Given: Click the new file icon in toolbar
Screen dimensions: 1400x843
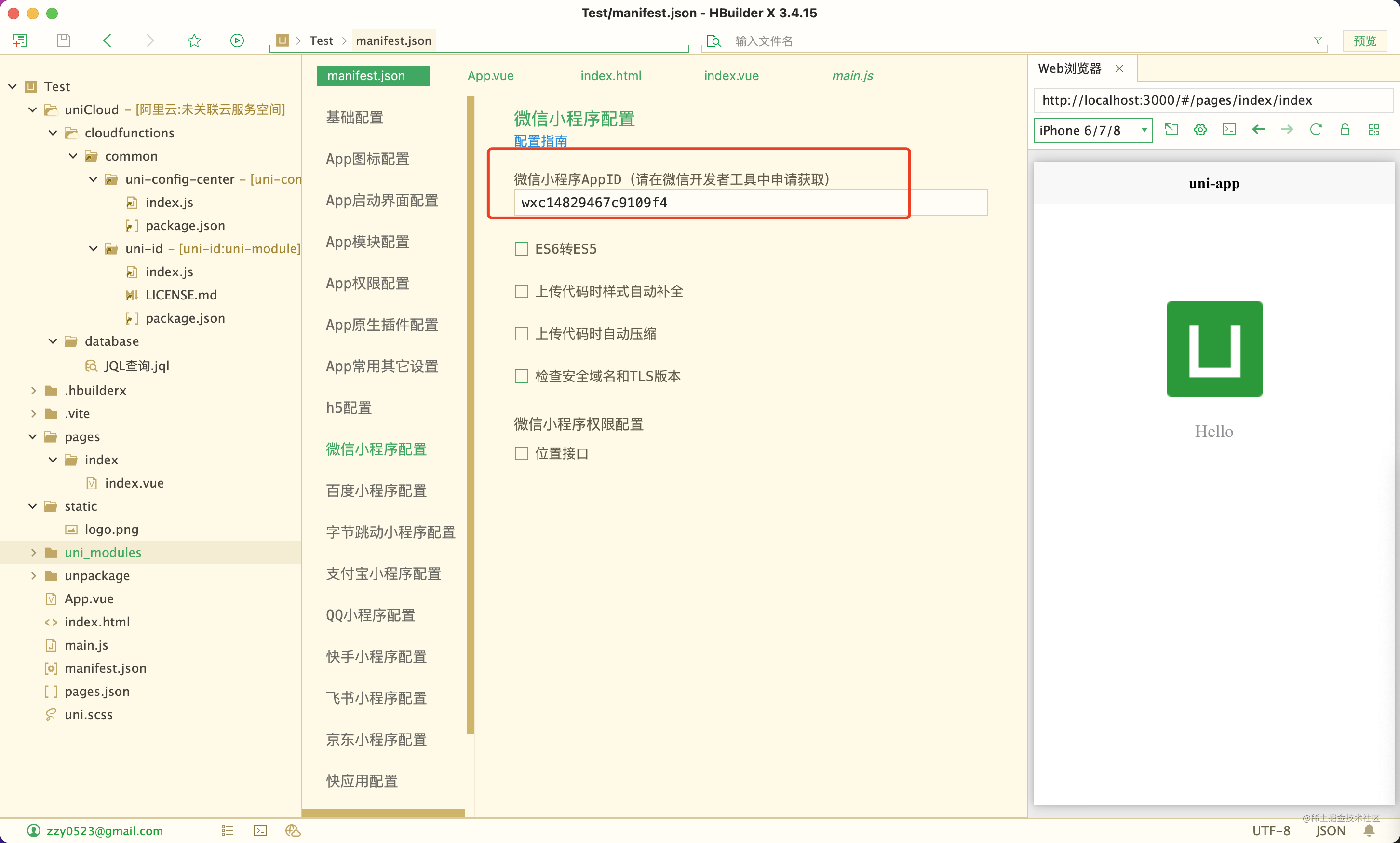Looking at the screenshot, I should coord(20,41).
